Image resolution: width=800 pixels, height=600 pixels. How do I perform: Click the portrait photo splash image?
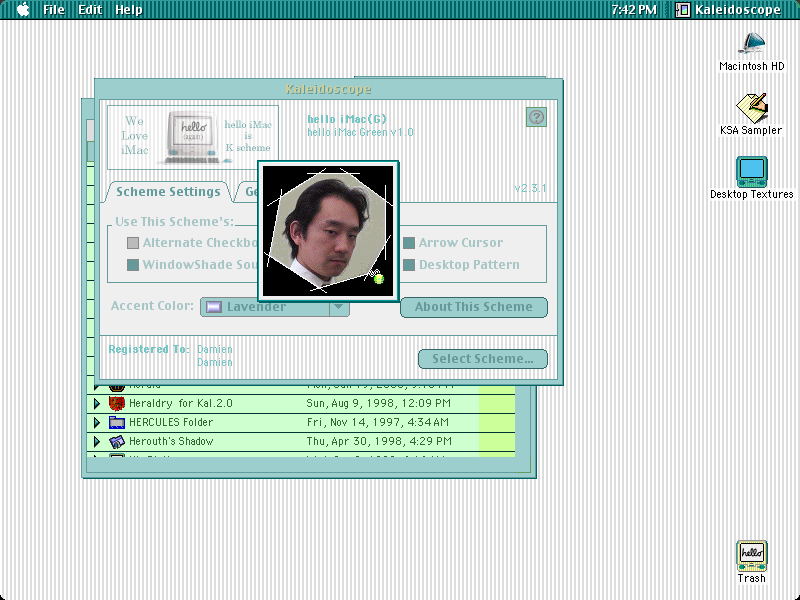point(328,231)
